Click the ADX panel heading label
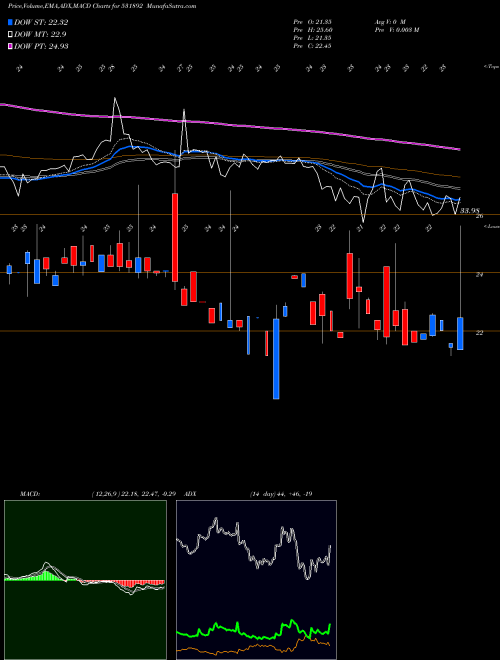Image resolution: width=500 pixels, height=660 pixels. (190, 494)
